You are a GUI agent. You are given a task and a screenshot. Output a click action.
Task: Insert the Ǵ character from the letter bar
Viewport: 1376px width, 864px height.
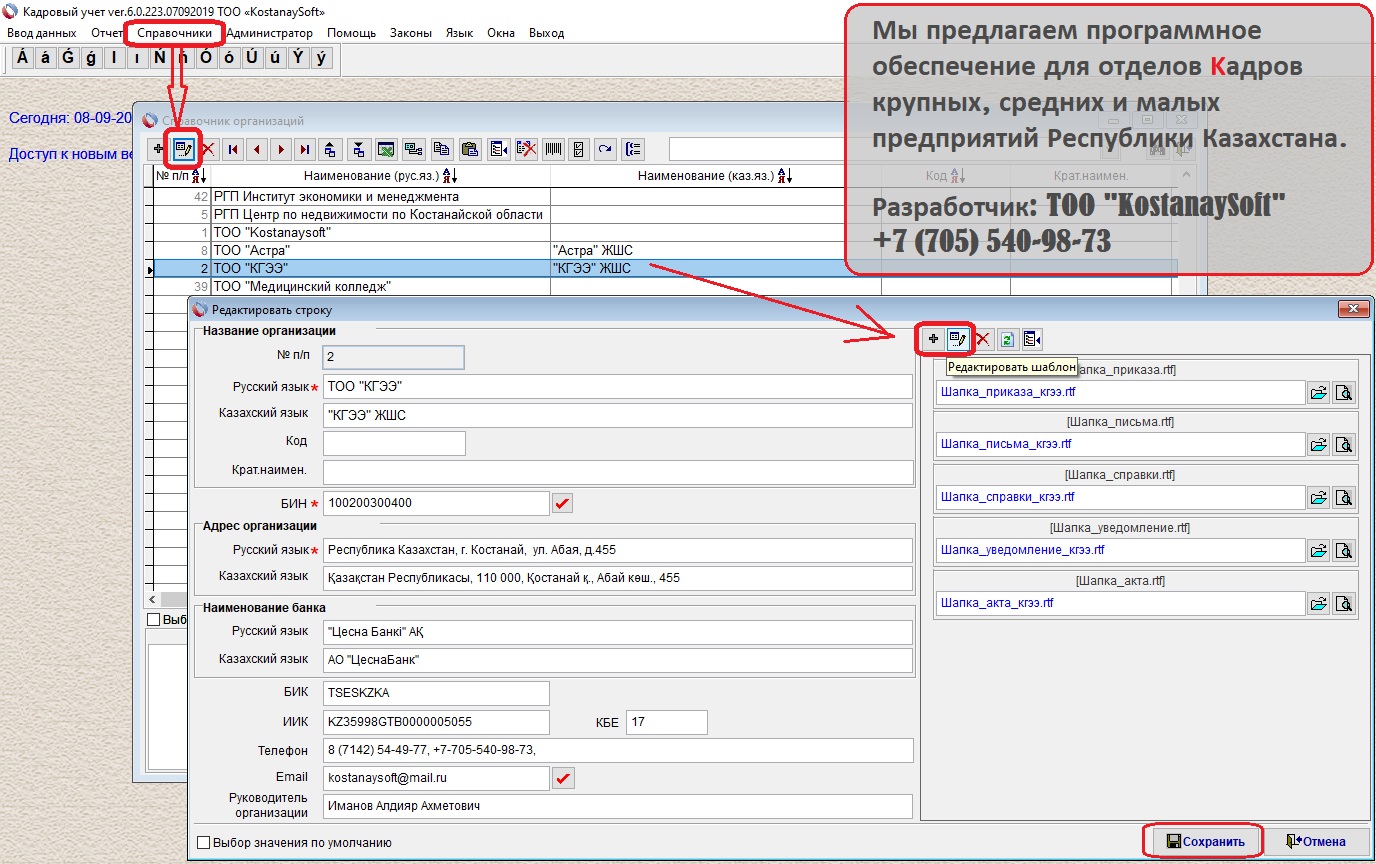pos(67,58)
